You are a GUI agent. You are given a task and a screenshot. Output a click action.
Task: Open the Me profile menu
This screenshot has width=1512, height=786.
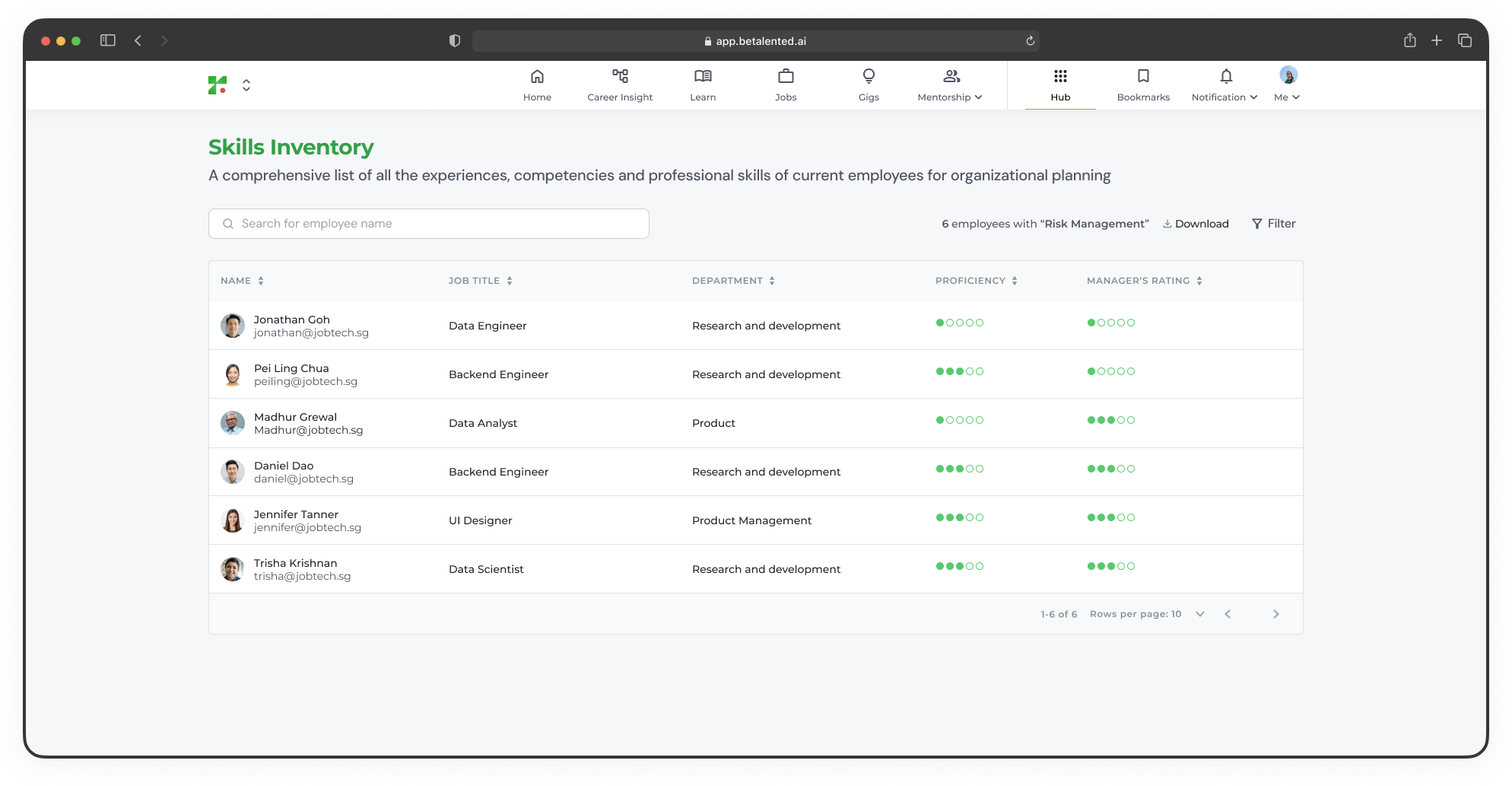(1287, 85)
